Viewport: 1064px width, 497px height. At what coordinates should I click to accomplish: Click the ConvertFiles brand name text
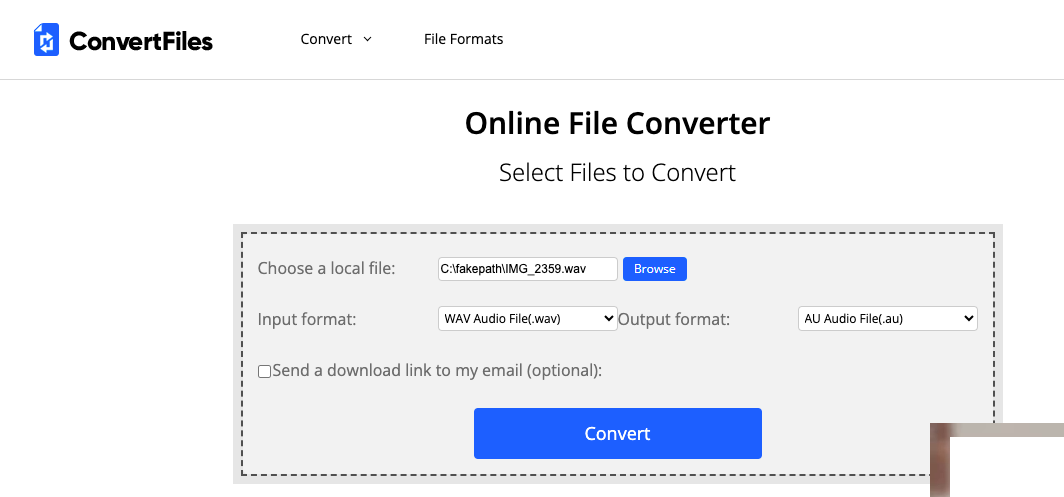tap(140, 41)
